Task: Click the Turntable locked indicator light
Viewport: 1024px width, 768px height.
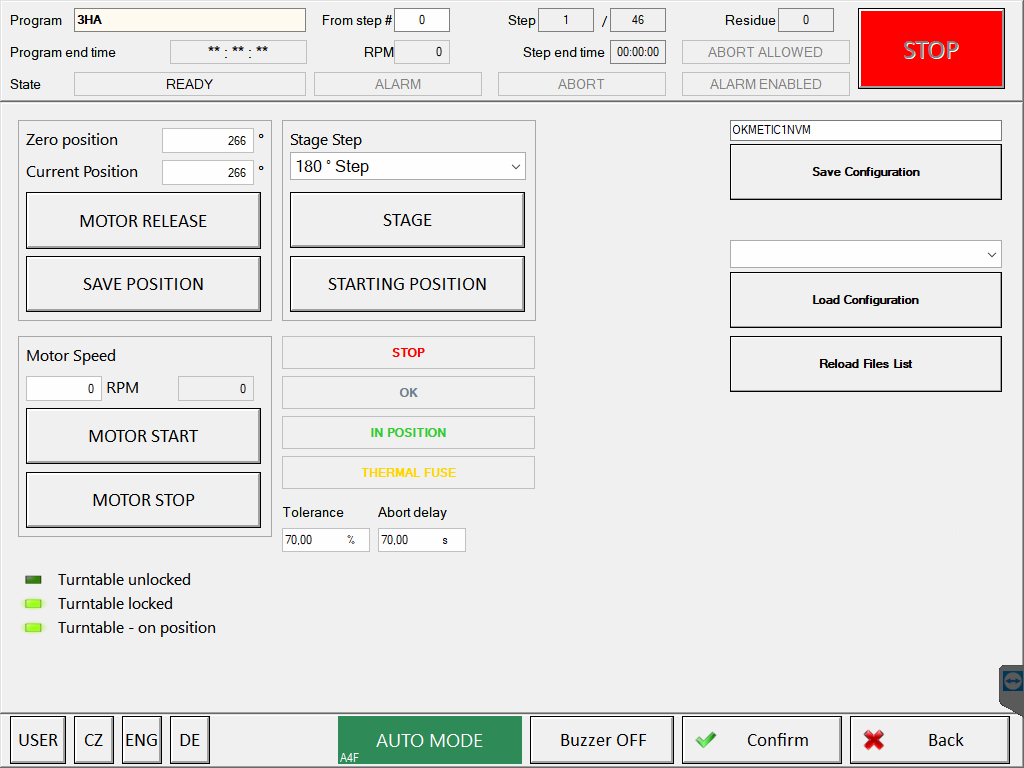Action: click(34, 604)
